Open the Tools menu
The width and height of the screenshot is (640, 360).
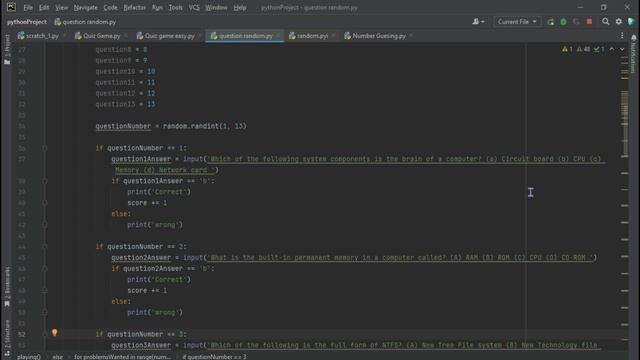point(176,7)
